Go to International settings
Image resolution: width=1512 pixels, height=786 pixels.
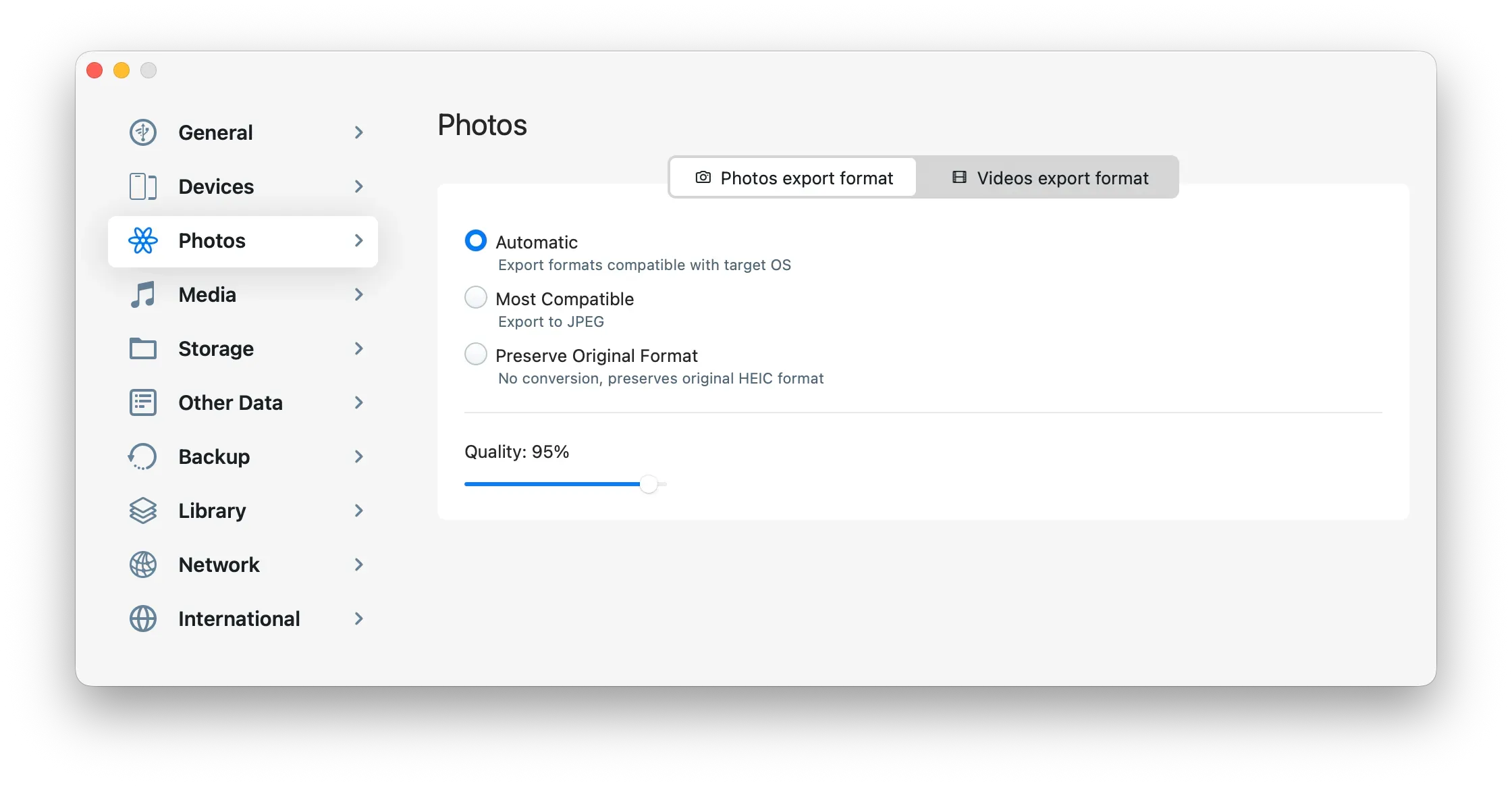pyautogui.click(x=239, y=619)
